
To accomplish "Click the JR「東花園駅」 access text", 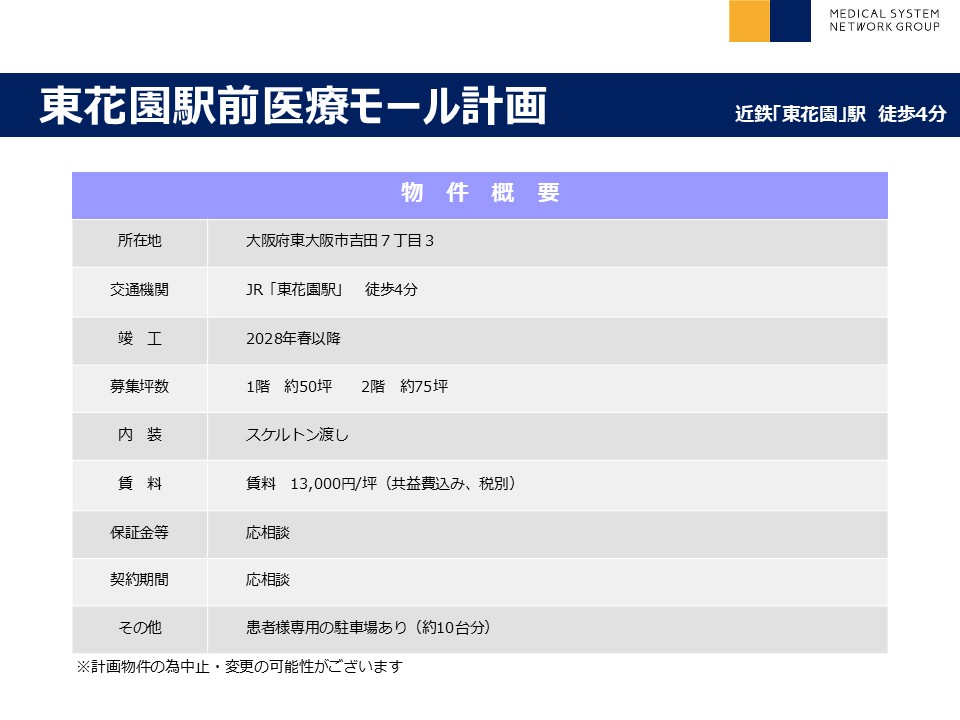I will pyautogui.click(x=296, y=290).
